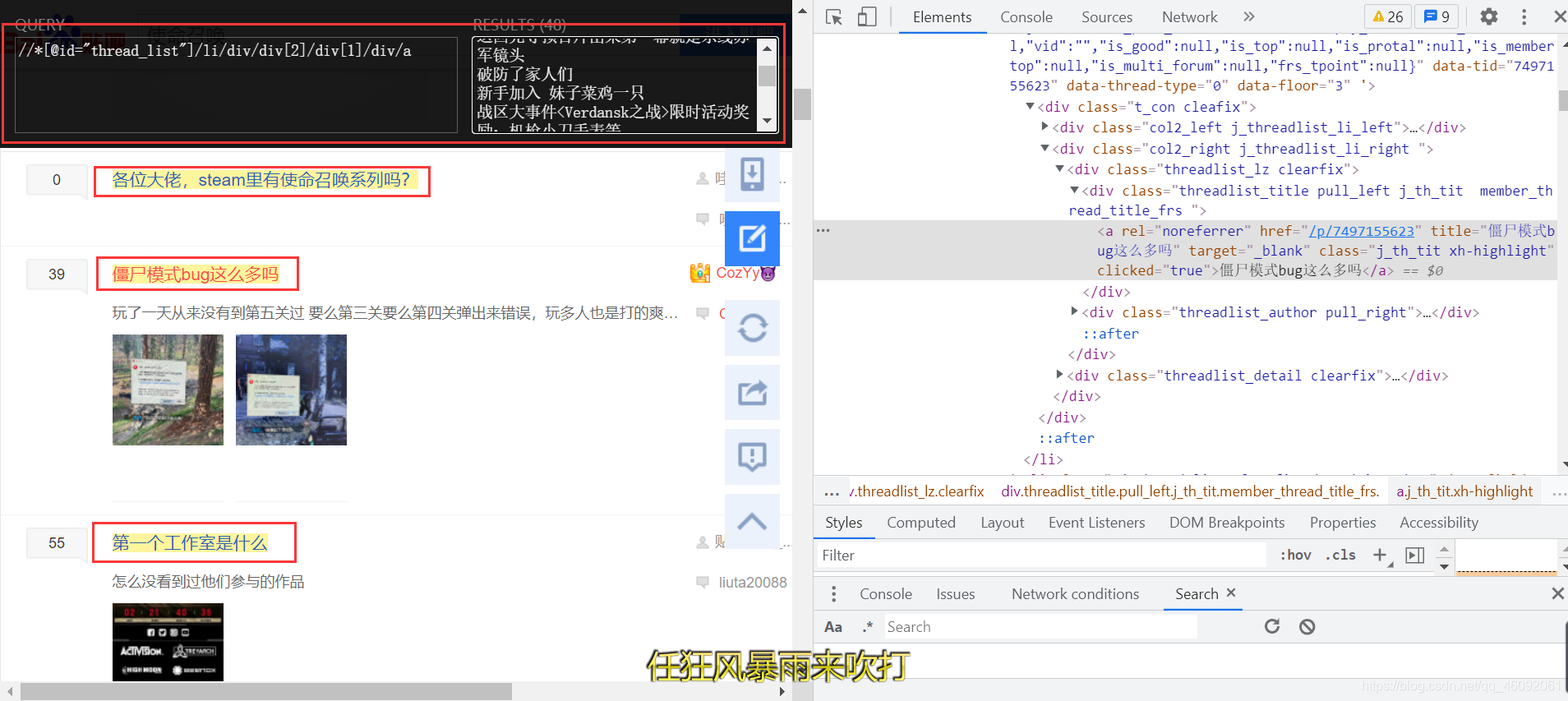Add a new style rule plus icon

tap(1381, 556)
